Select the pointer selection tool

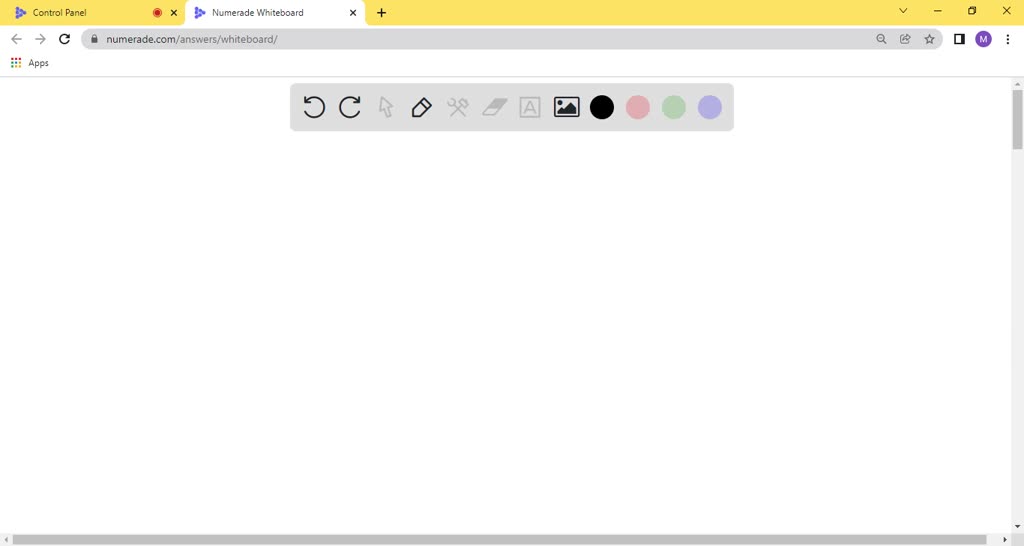[x=386, y=107]
